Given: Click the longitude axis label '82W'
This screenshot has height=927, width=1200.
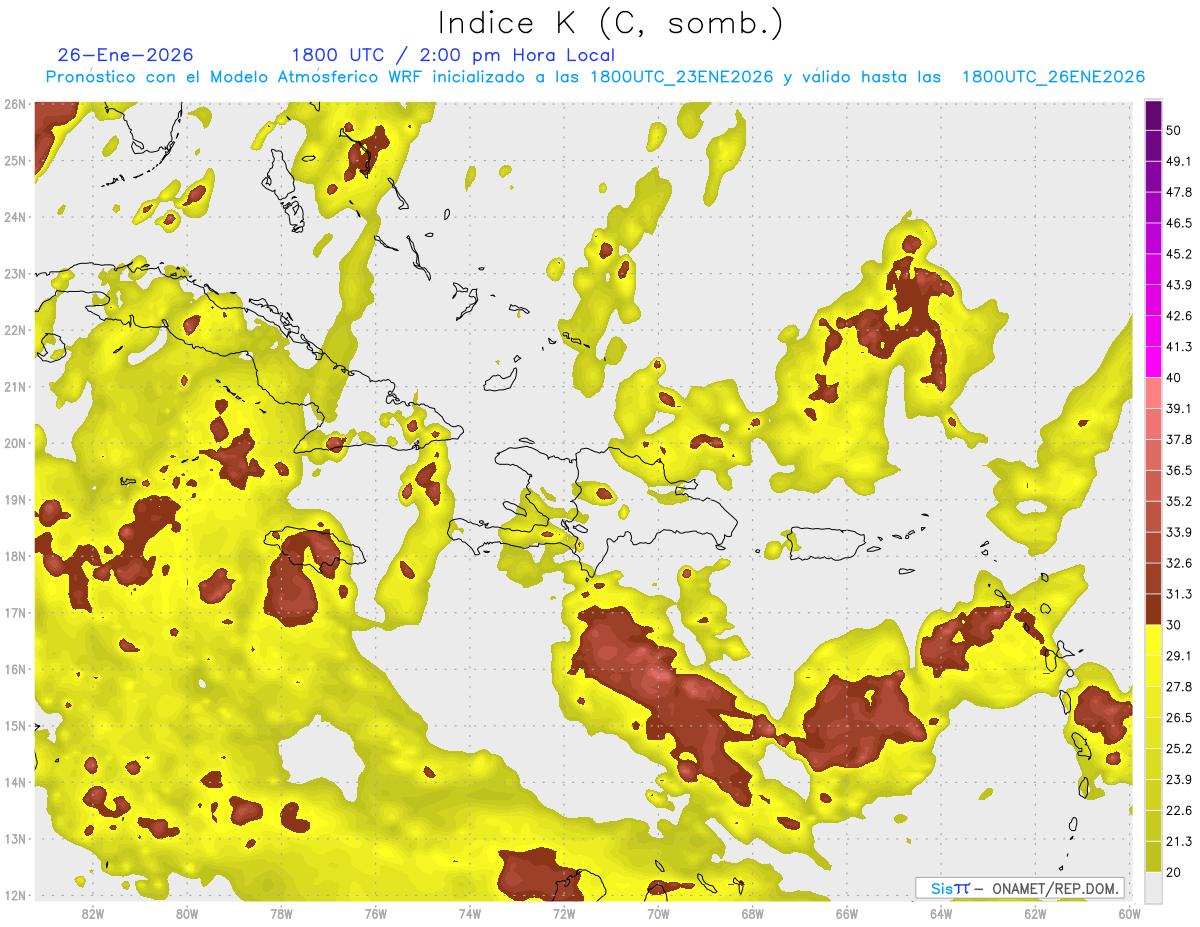Looking at the screenshot, I should click(x=92, y=914).
